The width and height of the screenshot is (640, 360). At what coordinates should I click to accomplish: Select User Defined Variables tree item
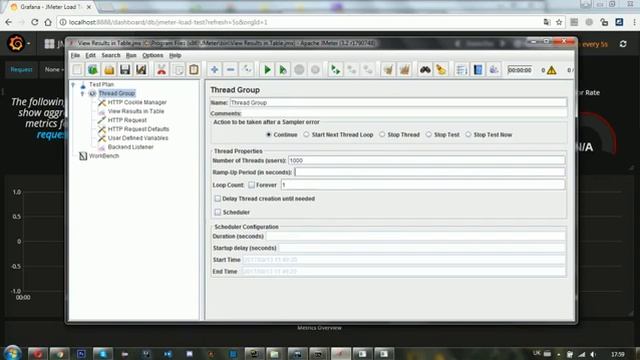click(138, 138)
